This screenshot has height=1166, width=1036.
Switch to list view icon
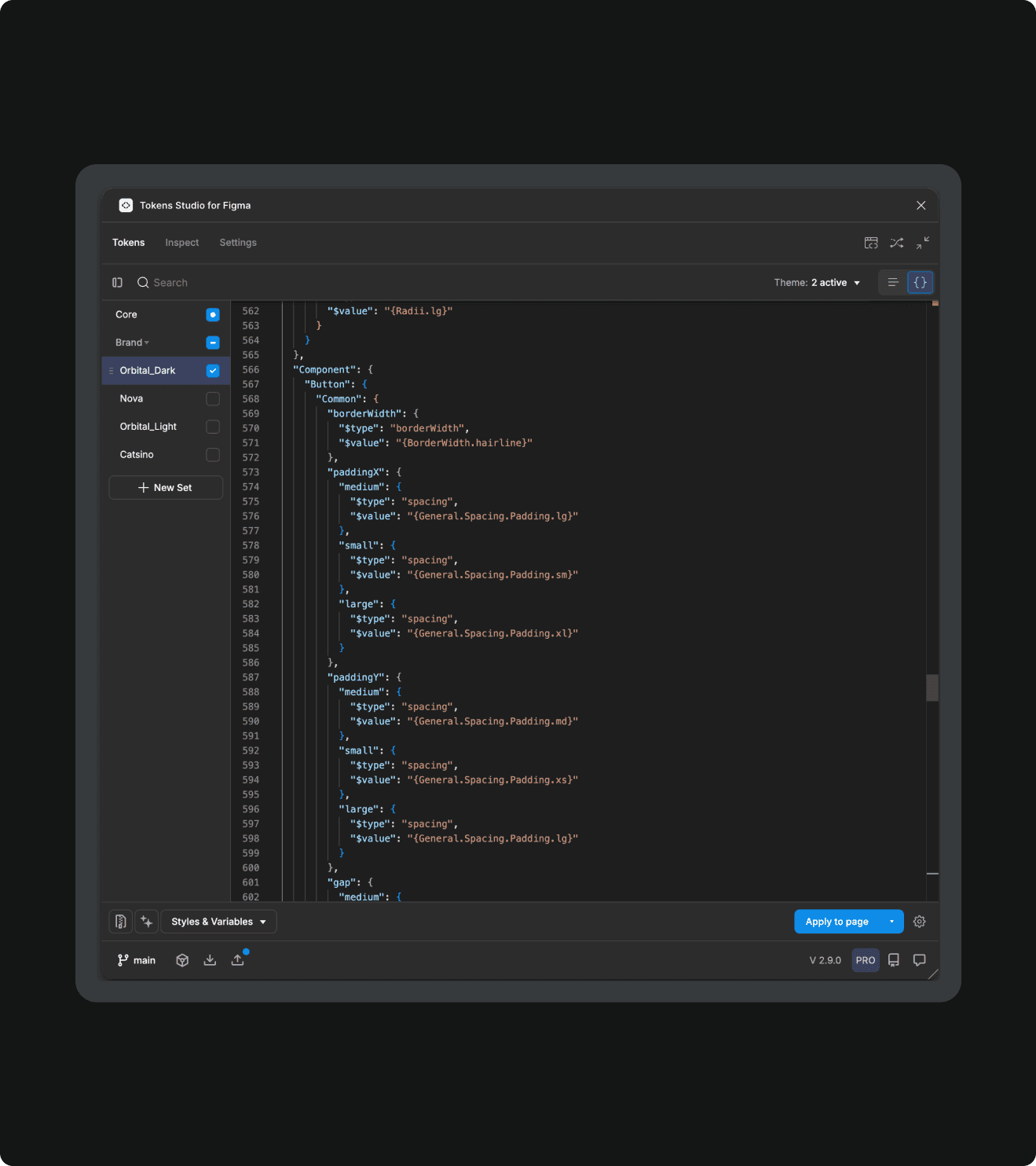(x=893, y=283)
